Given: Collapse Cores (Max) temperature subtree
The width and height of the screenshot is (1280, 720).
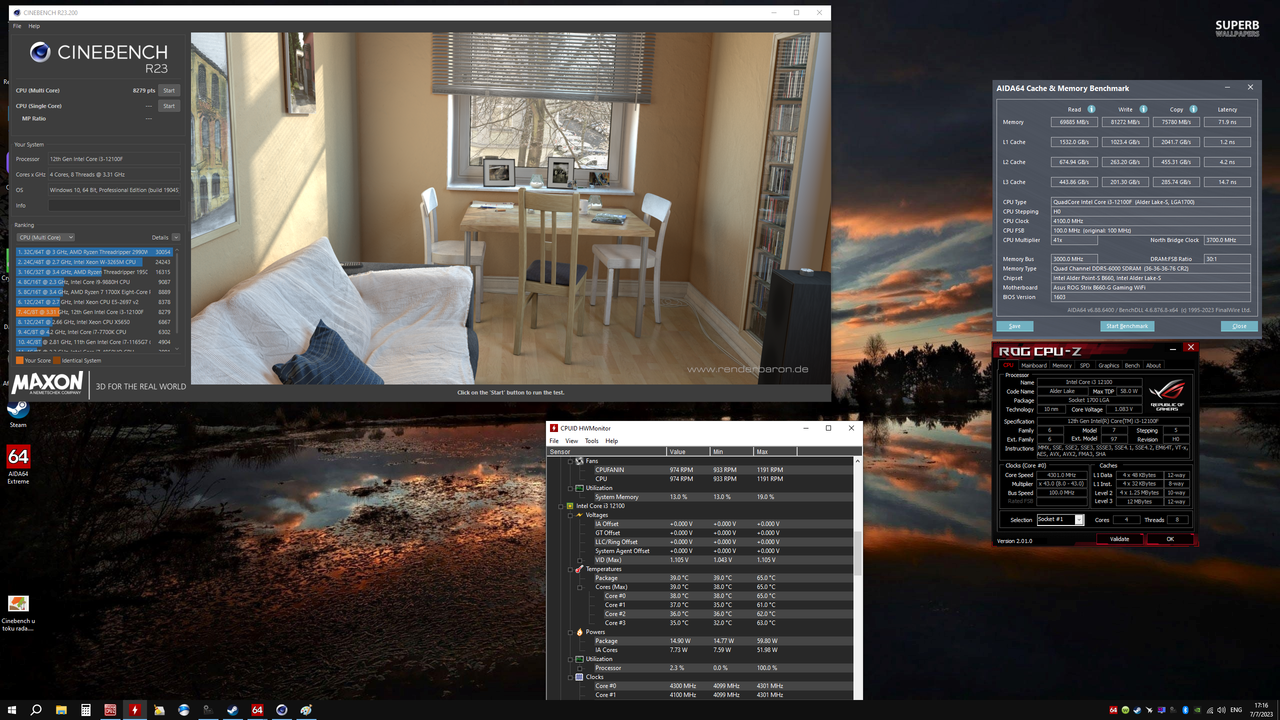Looking at the screenshot, I should pos(580,587).
